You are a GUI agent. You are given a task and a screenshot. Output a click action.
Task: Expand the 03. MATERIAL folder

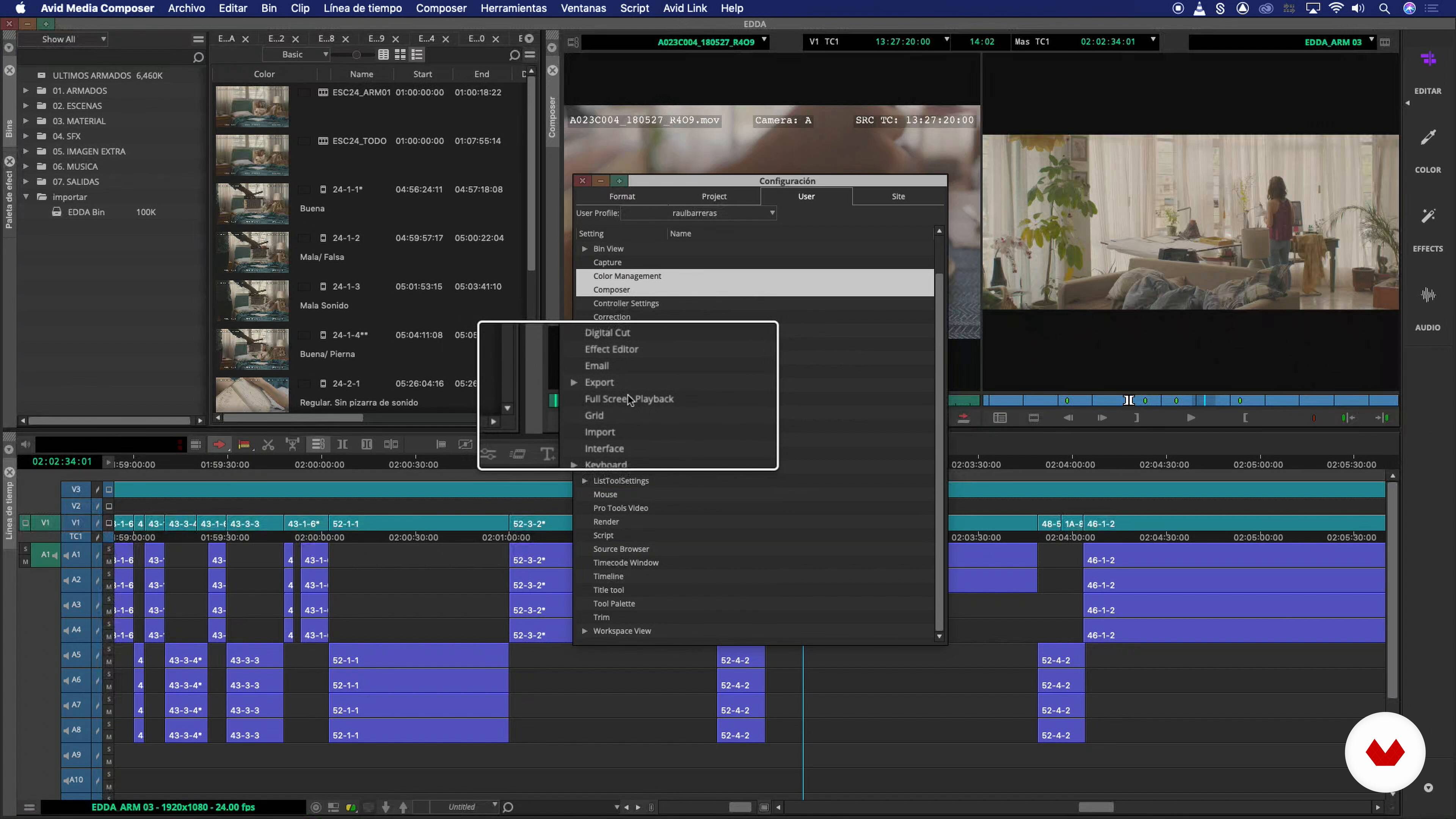(25, 121)
